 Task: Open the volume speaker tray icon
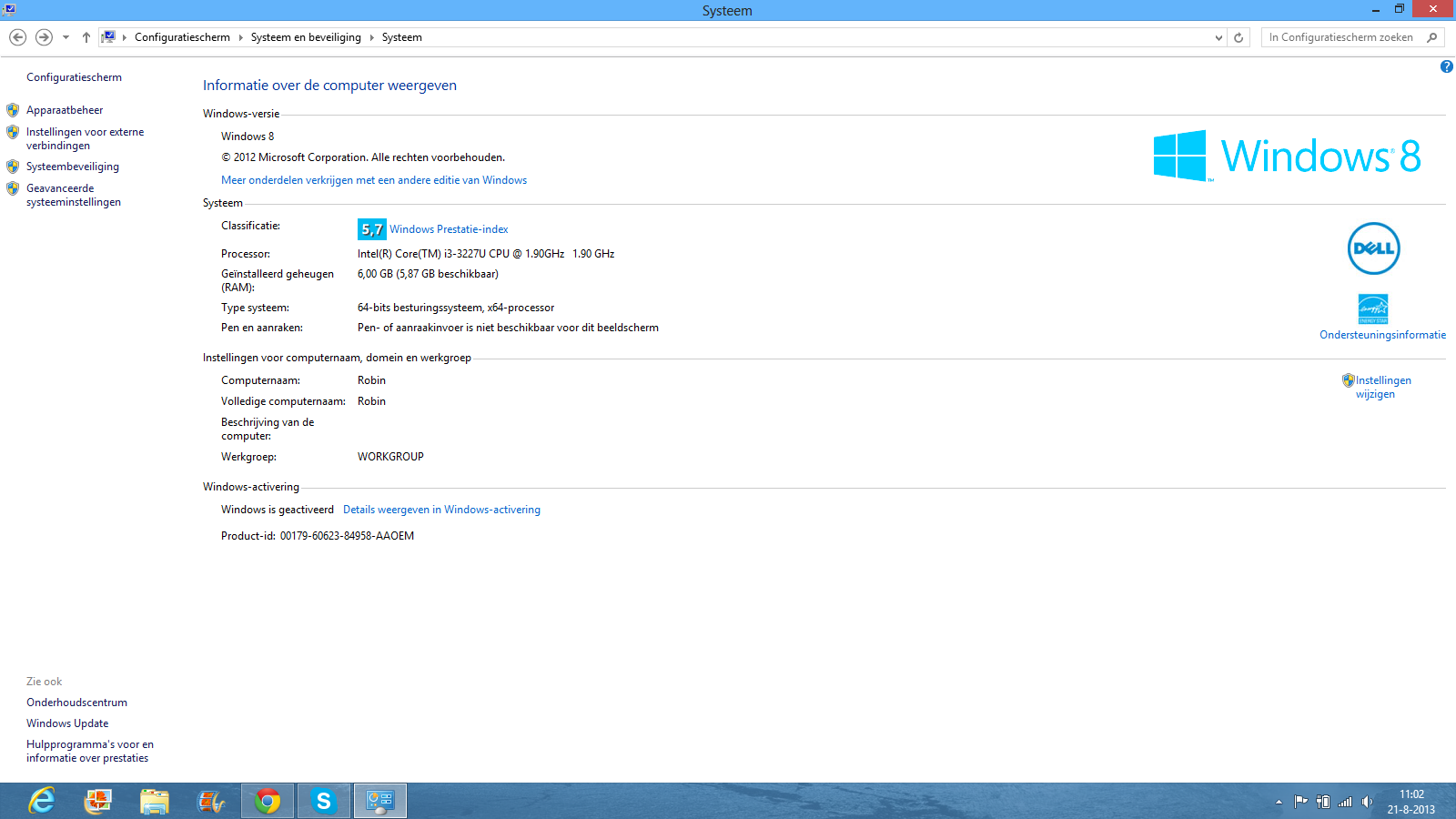click(x=1367, y=802)
